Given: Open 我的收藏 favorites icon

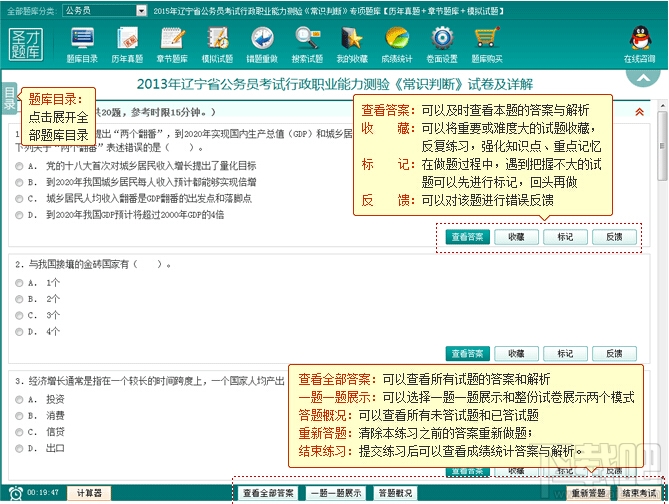Looking at the screenshot, I should pos(352,44).
